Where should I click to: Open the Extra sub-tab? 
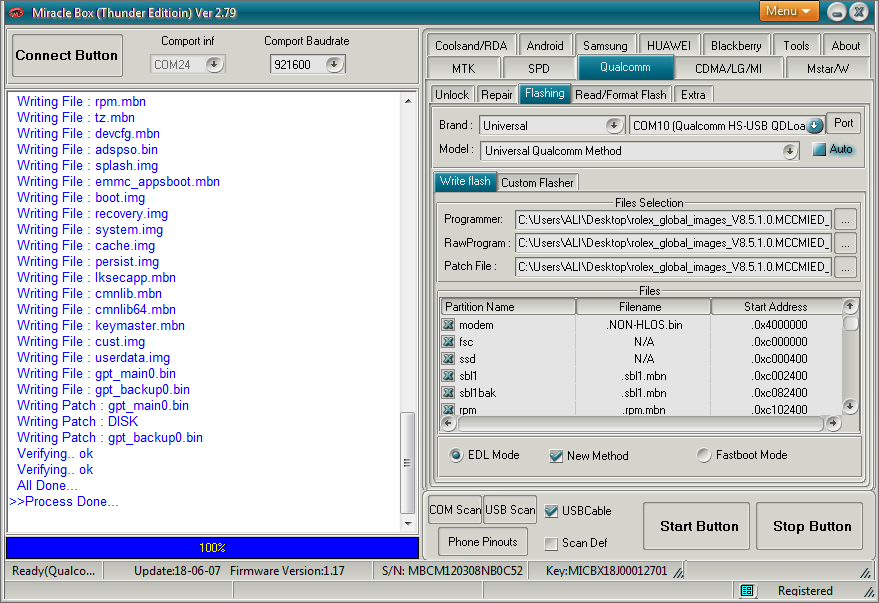pos(693,95)
